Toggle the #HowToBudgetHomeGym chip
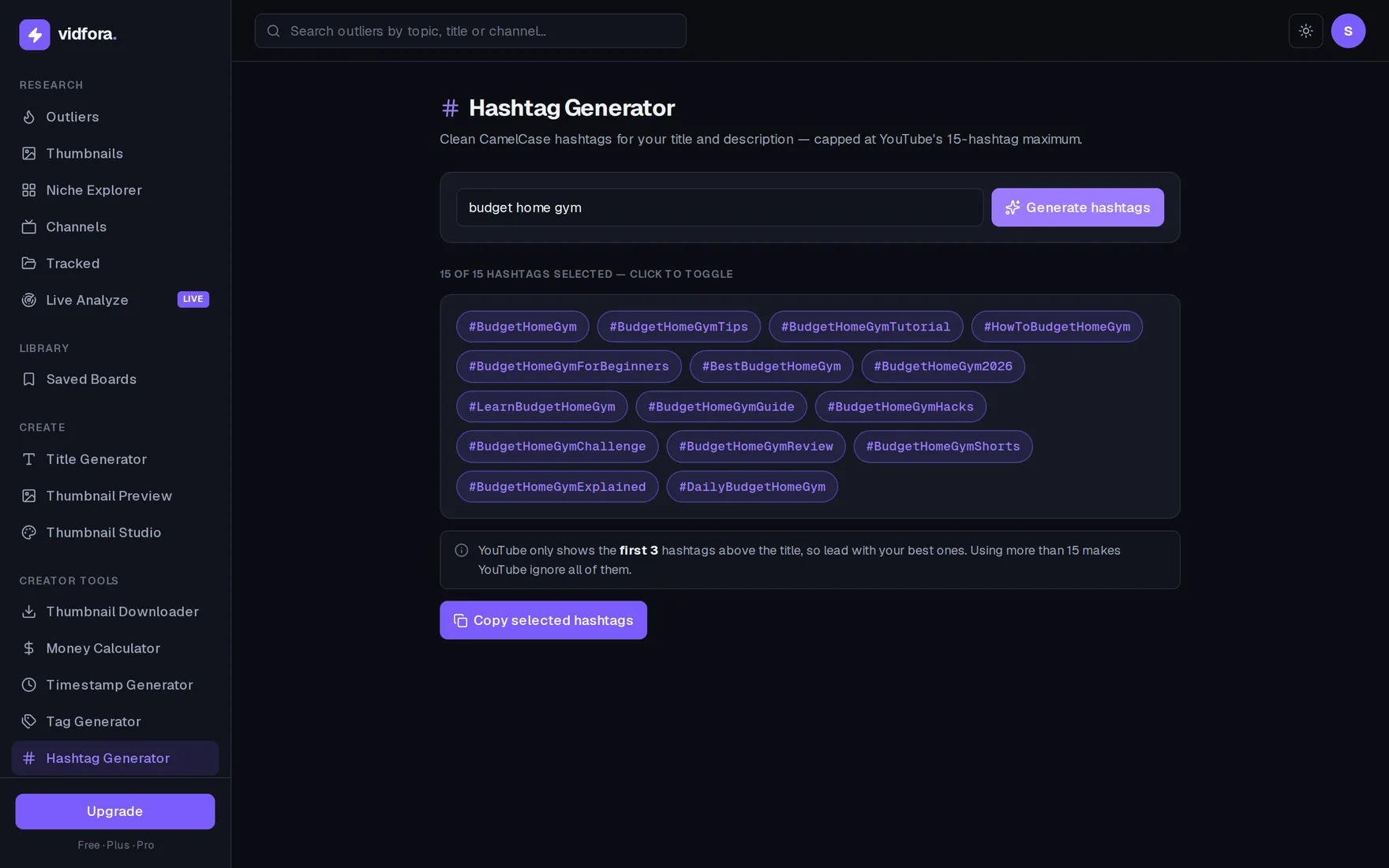 [x=1057, y=327]
